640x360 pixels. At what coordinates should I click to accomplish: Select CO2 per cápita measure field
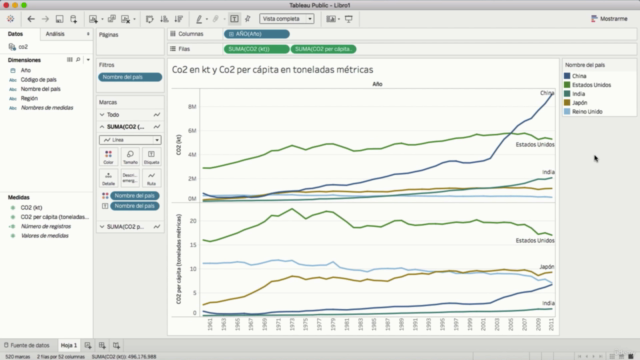point(54,217)
